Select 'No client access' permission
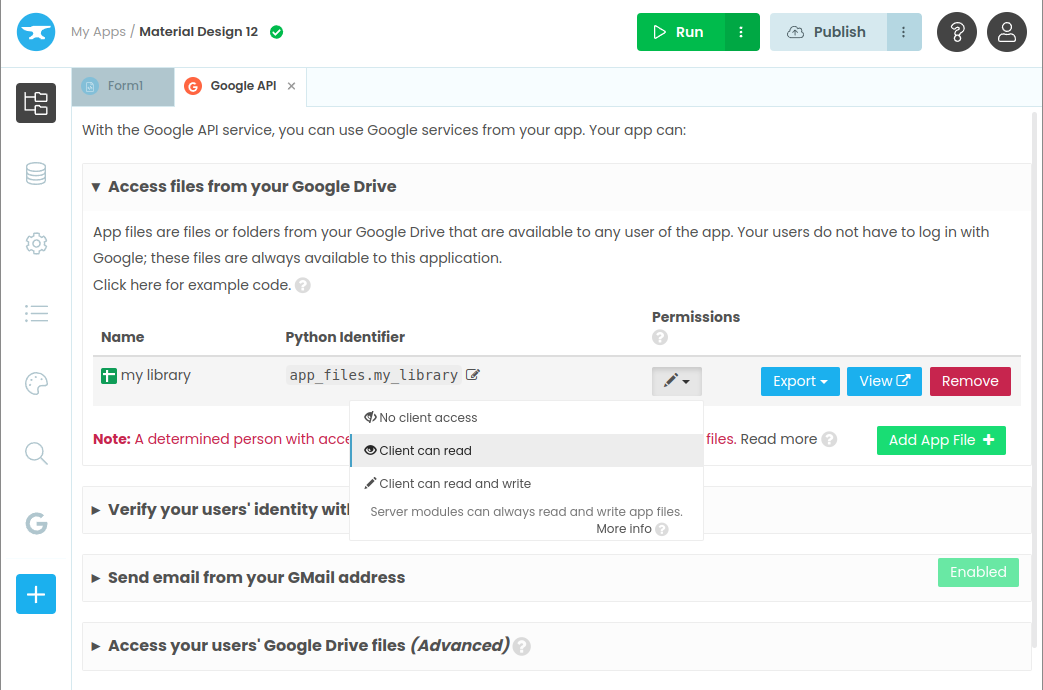This screenshot has width=1043, height=690. (x=428, y=418)
